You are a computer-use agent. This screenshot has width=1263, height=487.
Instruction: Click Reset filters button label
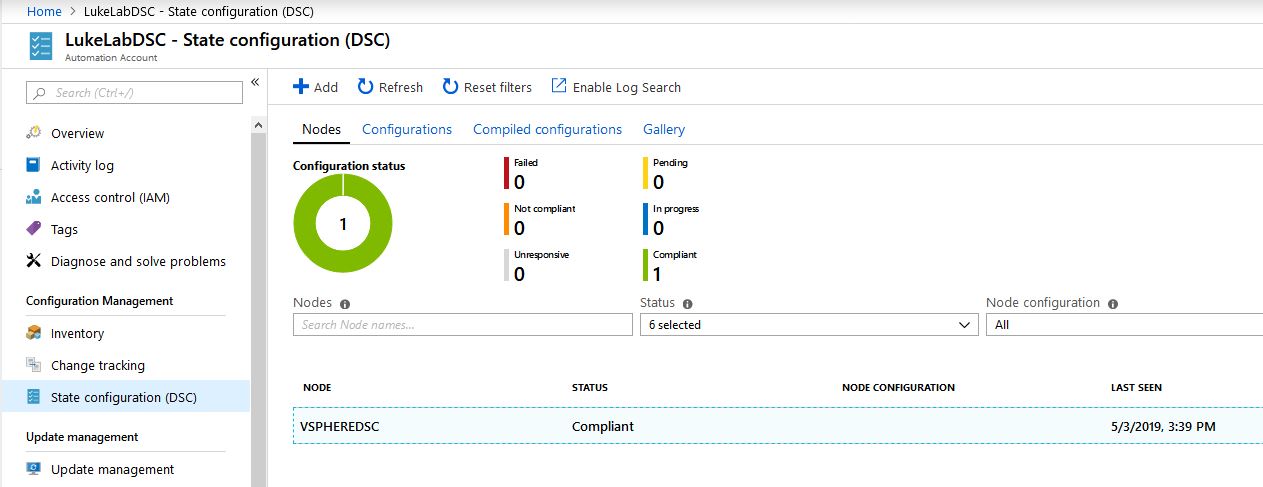click(498, 87)
